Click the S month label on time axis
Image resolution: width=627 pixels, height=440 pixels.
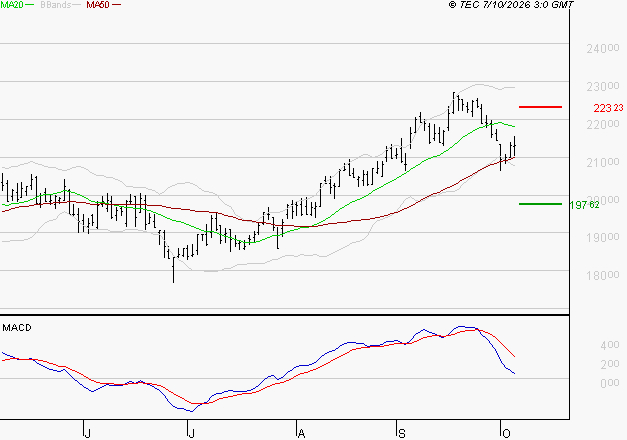coord(402,433)
